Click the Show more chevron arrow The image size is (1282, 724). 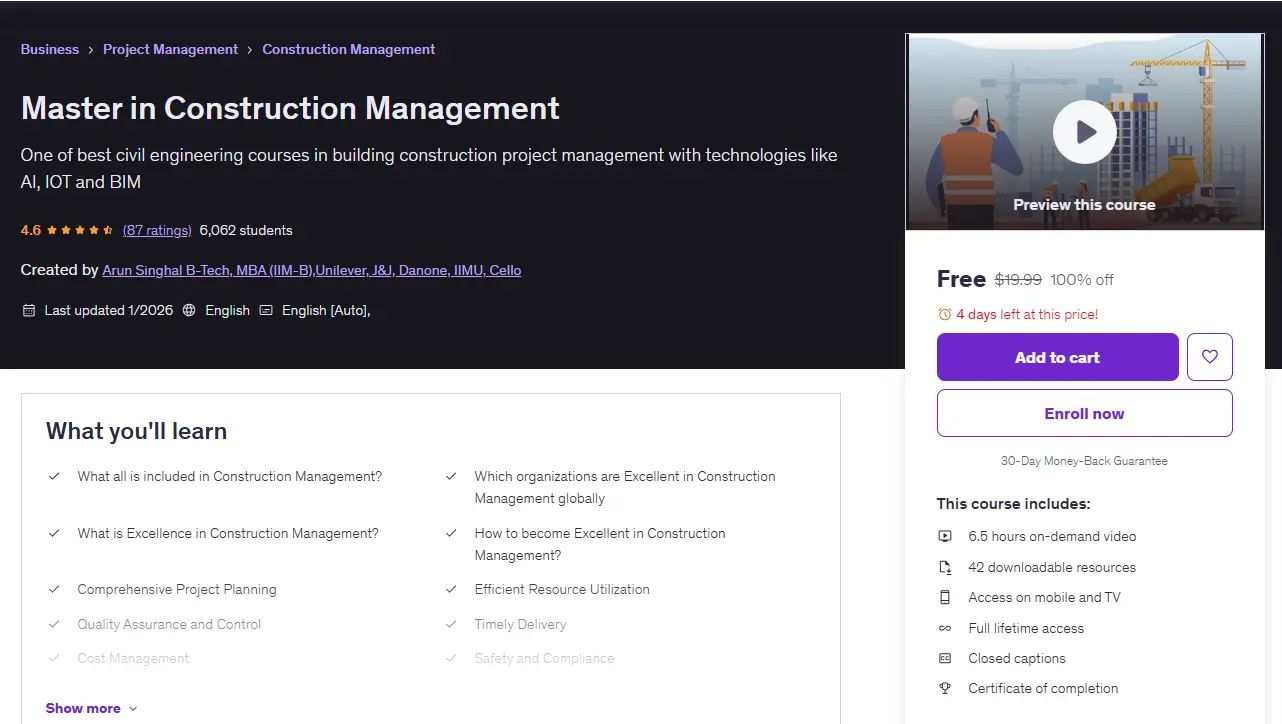tap(133, 709)
